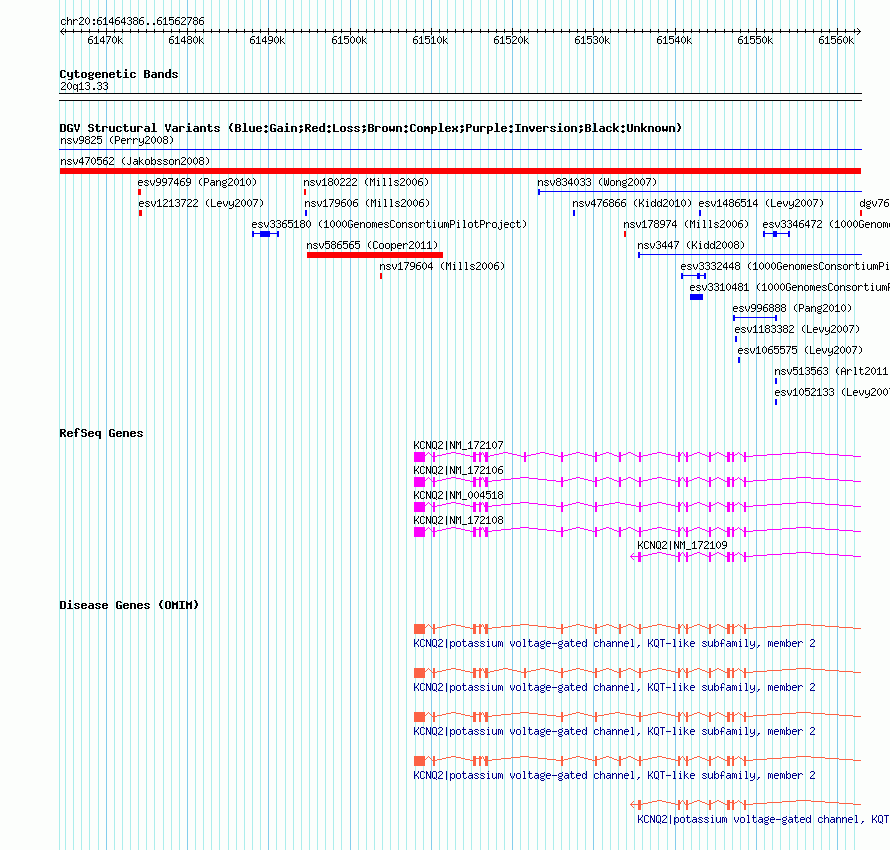Click the 61530k scale label
The height and width of the screenshot is (850, 890).
click(593, 40)
